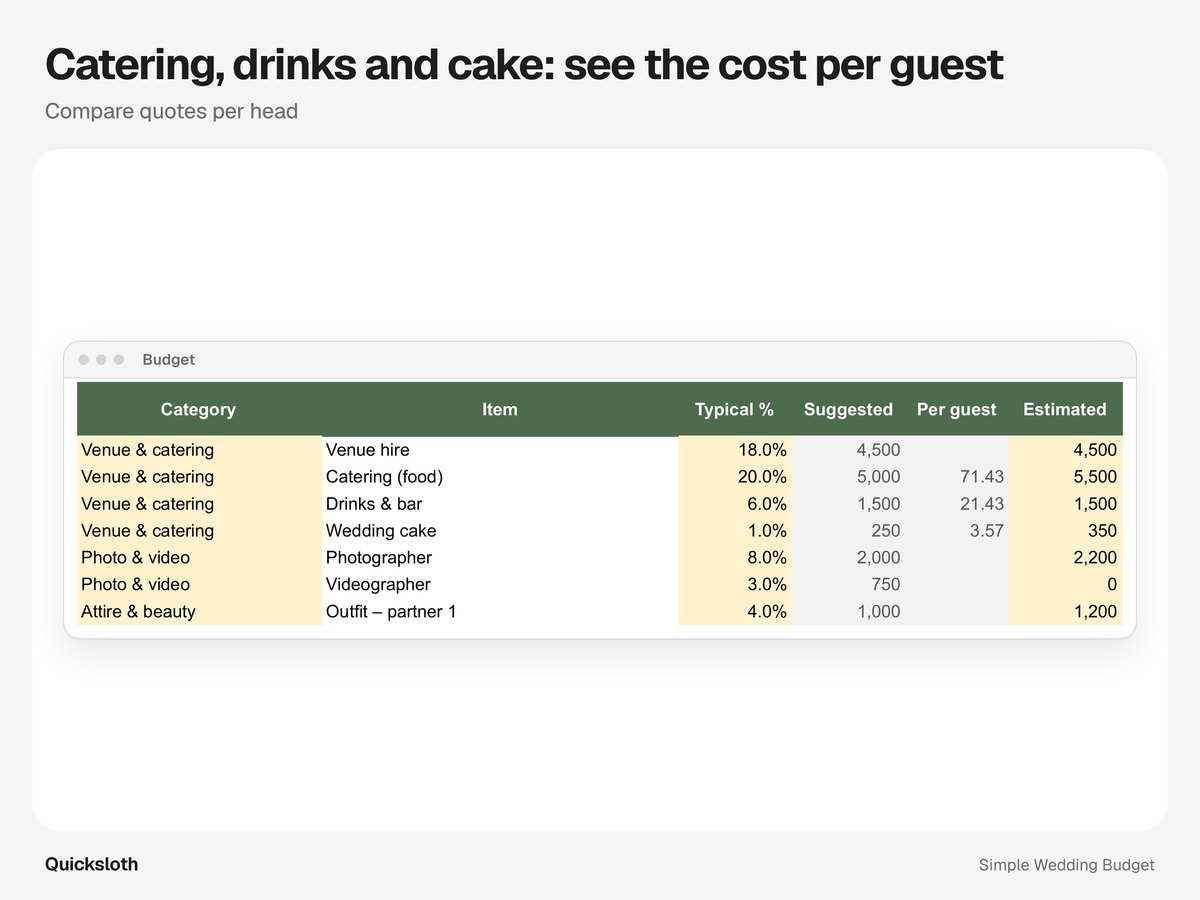The image size is (1200, 900).
Task: Click the Per guest column header
Action: tap(957, 409)
